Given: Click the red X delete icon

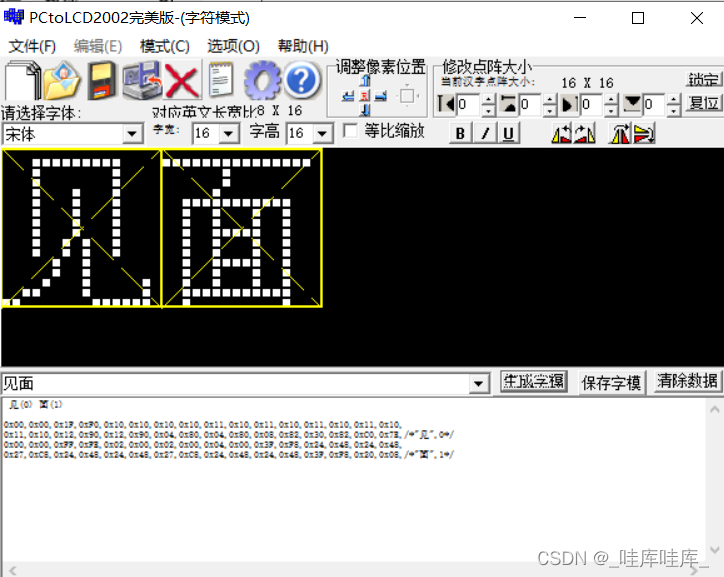Looking at the screenshot, I should [182, 80].
